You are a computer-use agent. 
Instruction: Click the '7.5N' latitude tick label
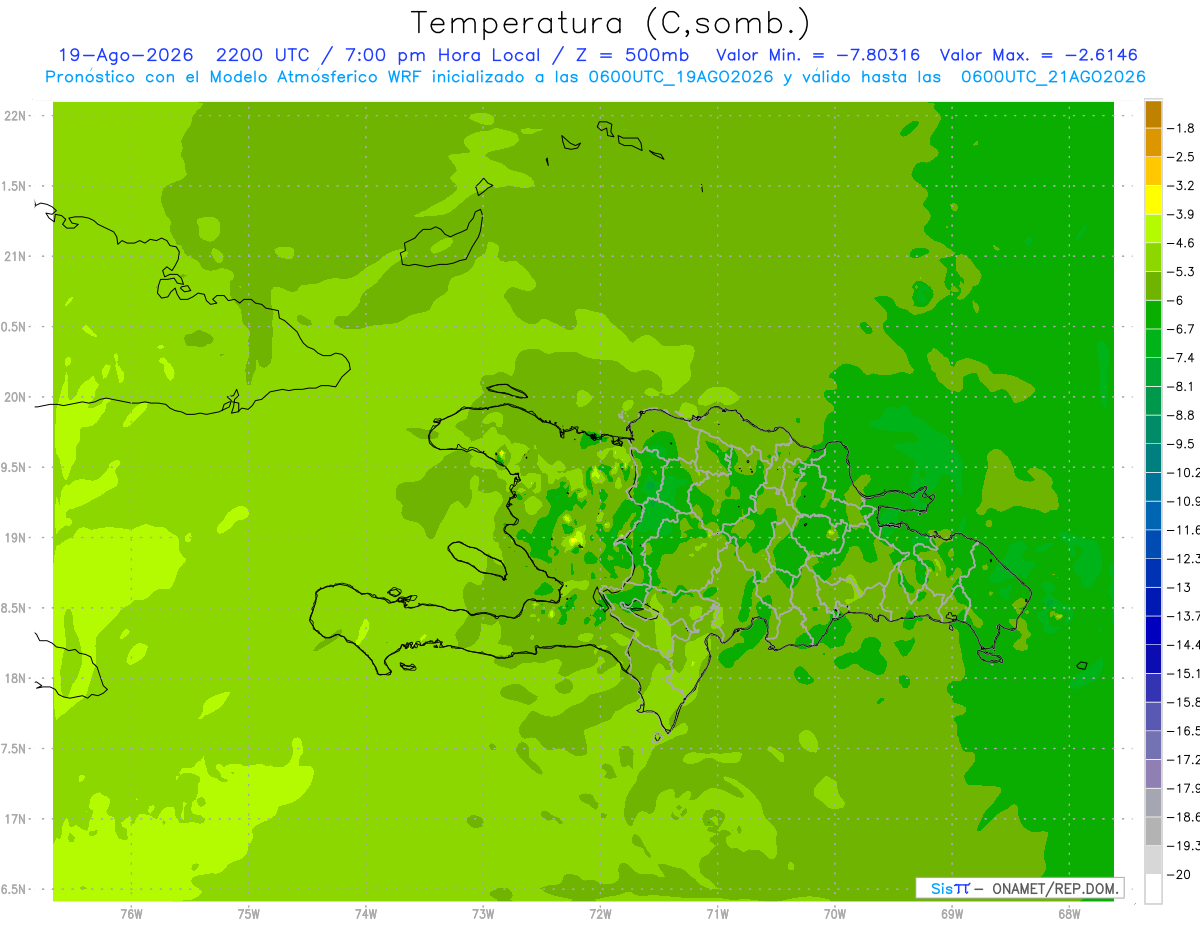click(15, 748)
